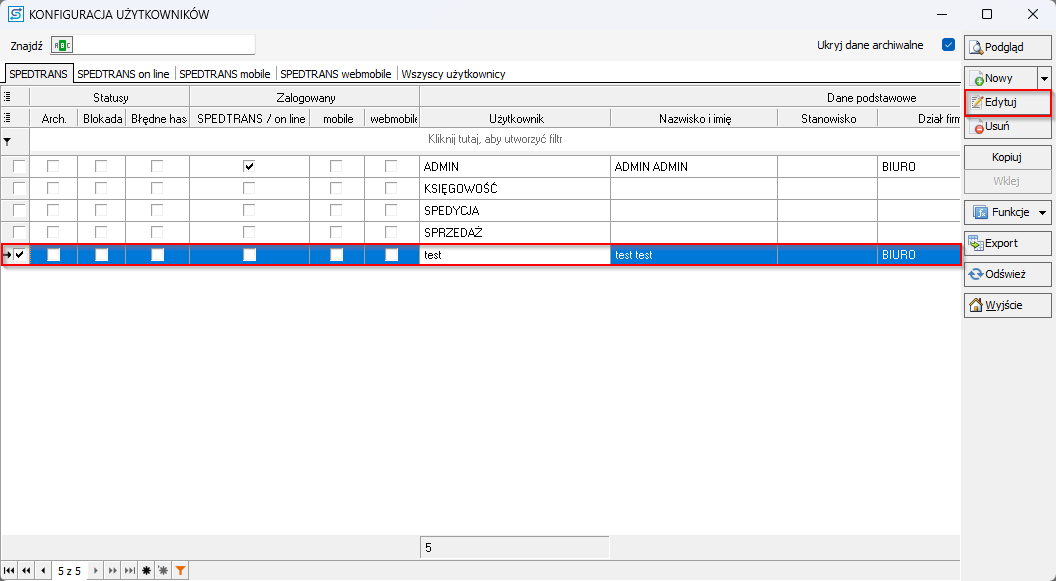Go to the first record in navigator
The width and height of the screenshot is (1056, 581).
click(9, 571)
